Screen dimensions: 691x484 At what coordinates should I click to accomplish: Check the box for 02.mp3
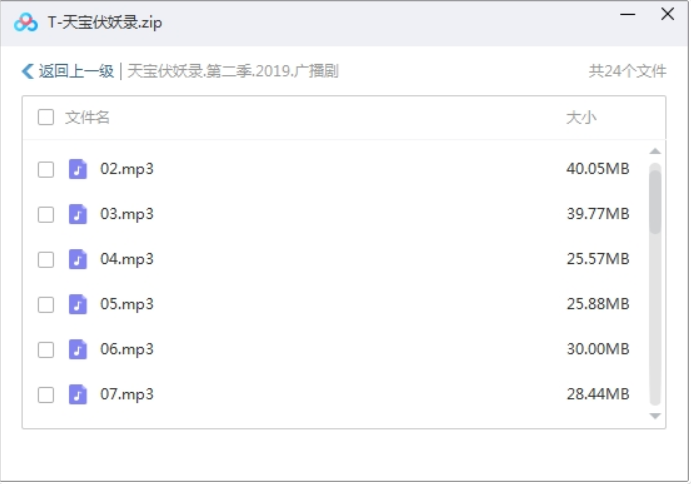click(46, 169)
